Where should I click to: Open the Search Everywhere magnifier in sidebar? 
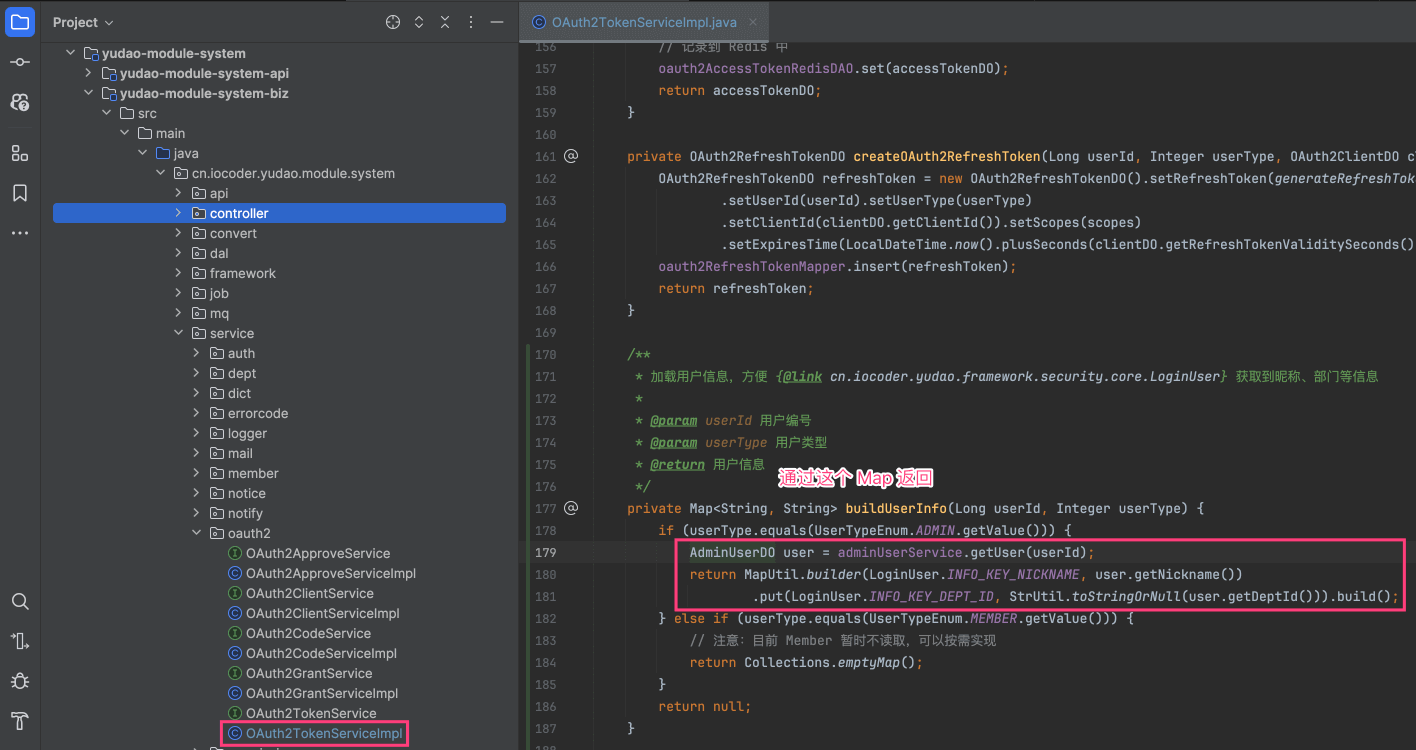(21, 601)
